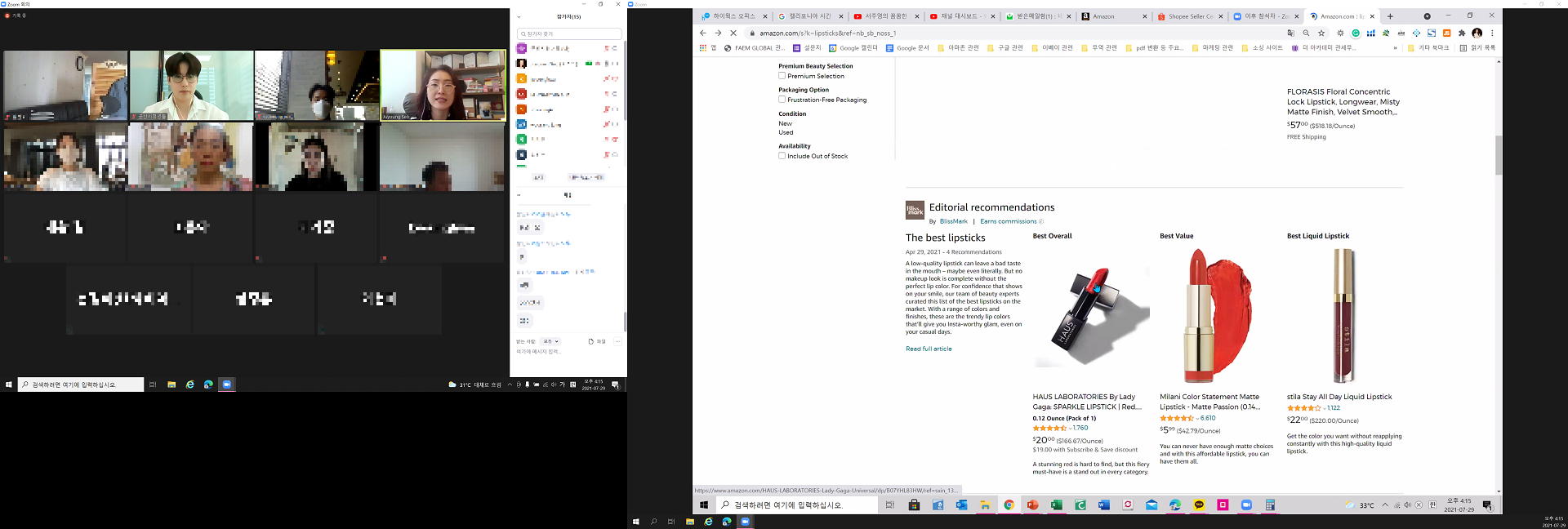Open the zoom magnifier icon in the address bar
The width and height of the screenshot is (1568, 529).
coord(1306,33)
